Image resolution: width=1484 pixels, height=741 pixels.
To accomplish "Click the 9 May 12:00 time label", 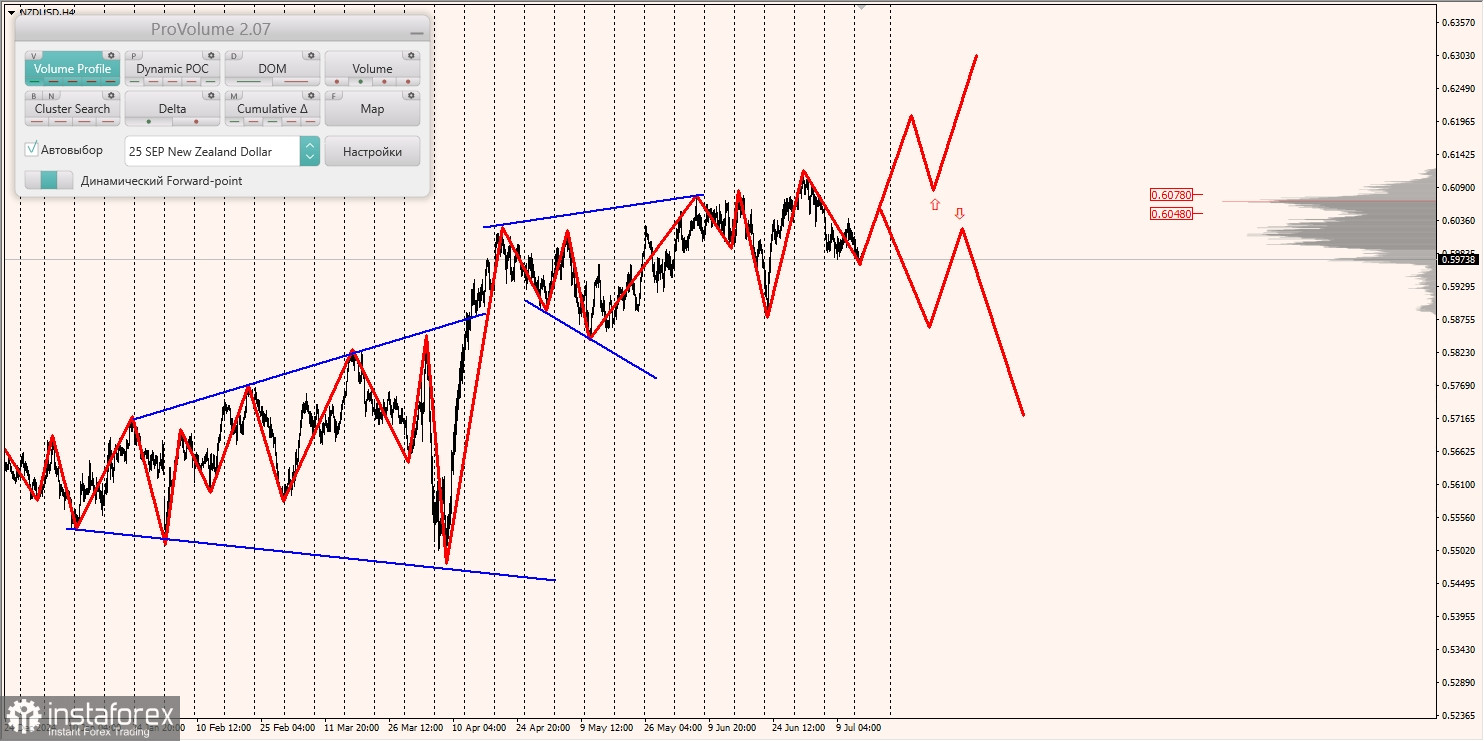I will [606, 728].
